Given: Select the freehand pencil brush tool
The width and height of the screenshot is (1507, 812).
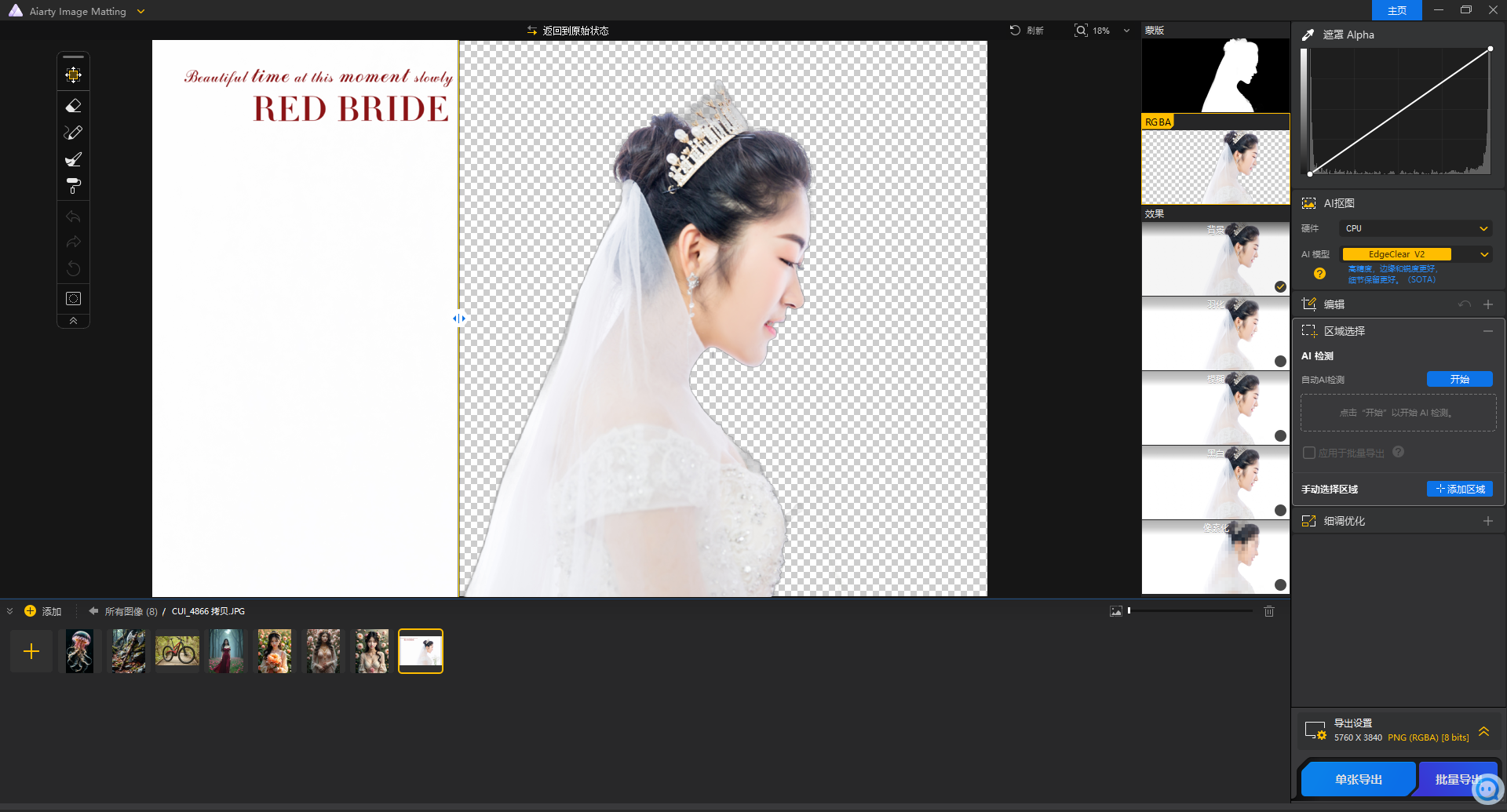Looking at the screenshot, I should (73, 133).
